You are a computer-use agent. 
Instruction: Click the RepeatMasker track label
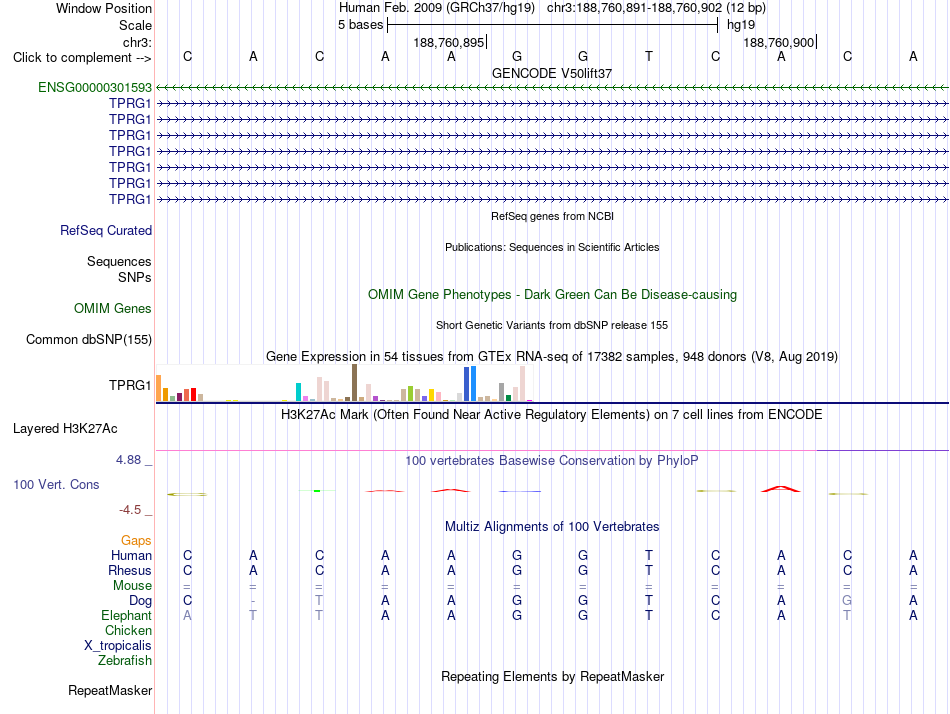[x=110, y=690]
